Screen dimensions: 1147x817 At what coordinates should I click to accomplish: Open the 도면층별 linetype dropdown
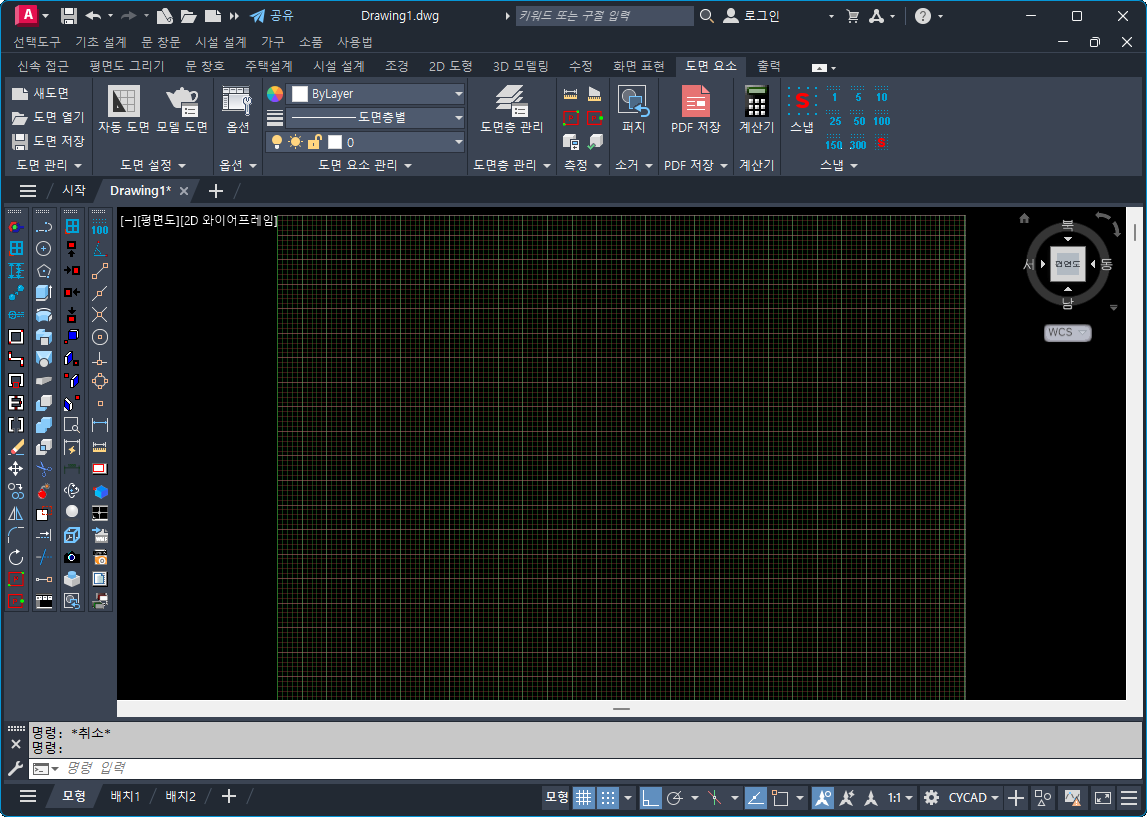[x=377, y=118]
